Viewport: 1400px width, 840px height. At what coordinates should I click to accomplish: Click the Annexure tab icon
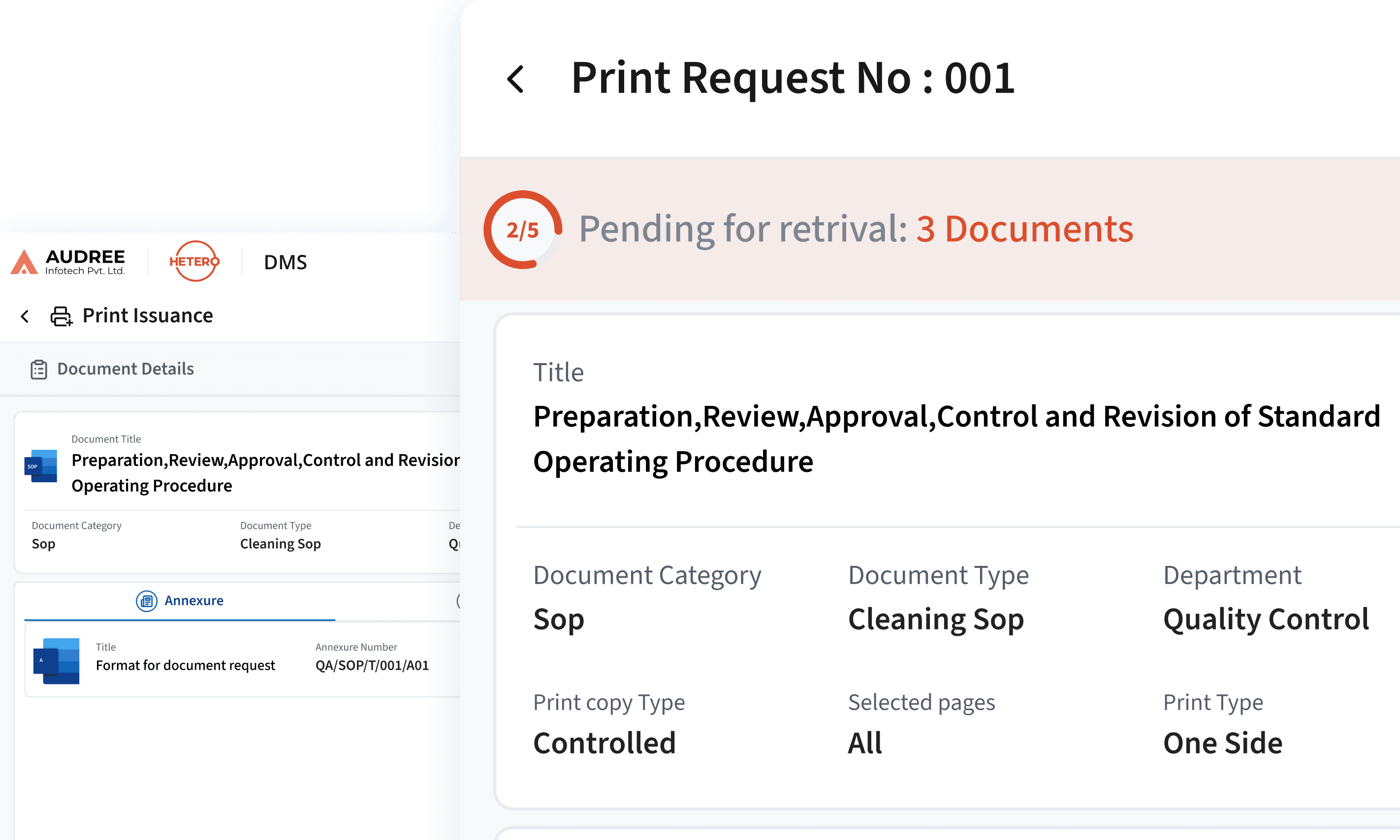tap(147, 600)
